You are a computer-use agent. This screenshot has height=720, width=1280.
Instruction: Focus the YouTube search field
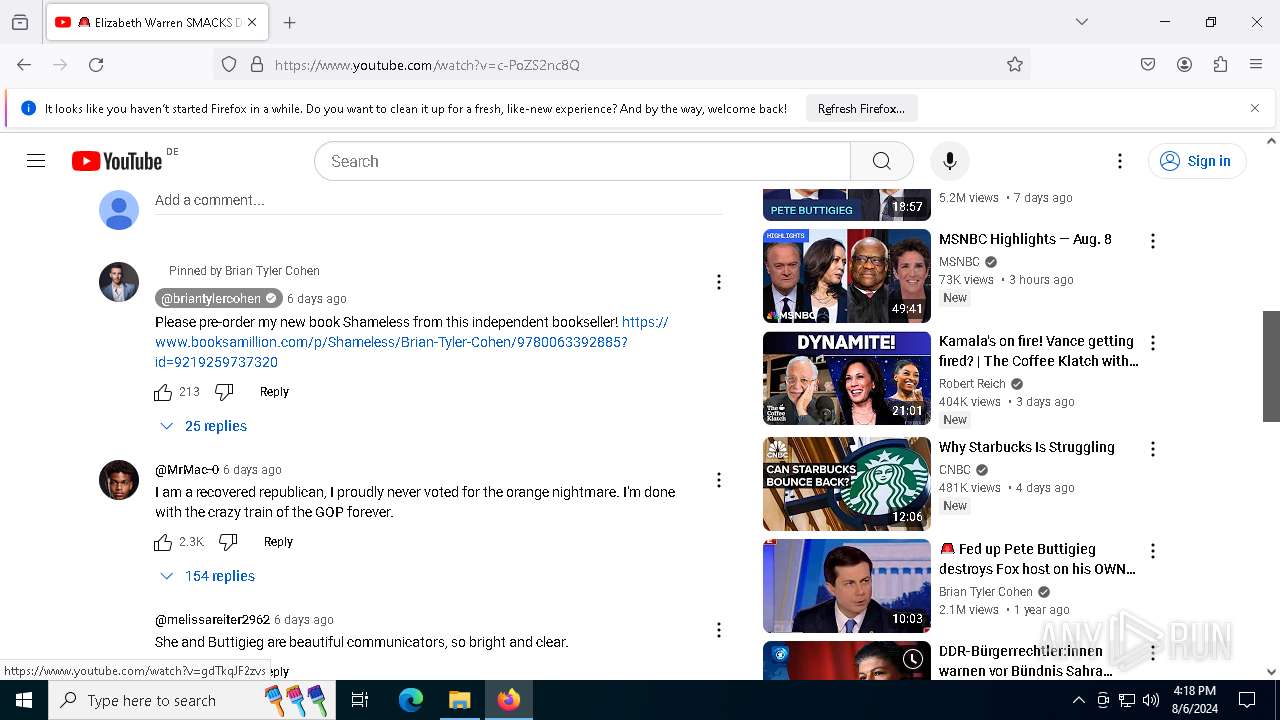(x=582, y=161)
